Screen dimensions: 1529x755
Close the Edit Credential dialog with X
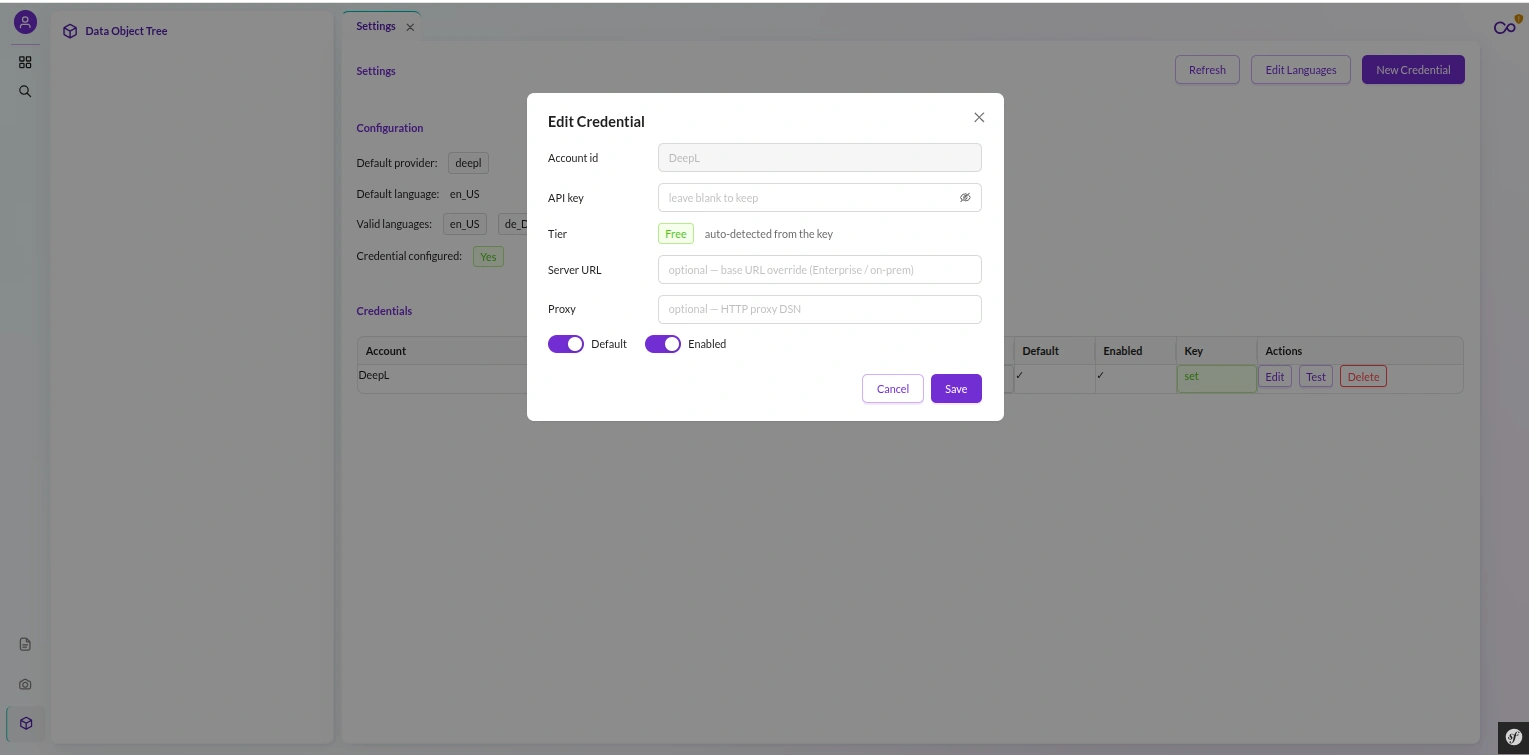979,117
